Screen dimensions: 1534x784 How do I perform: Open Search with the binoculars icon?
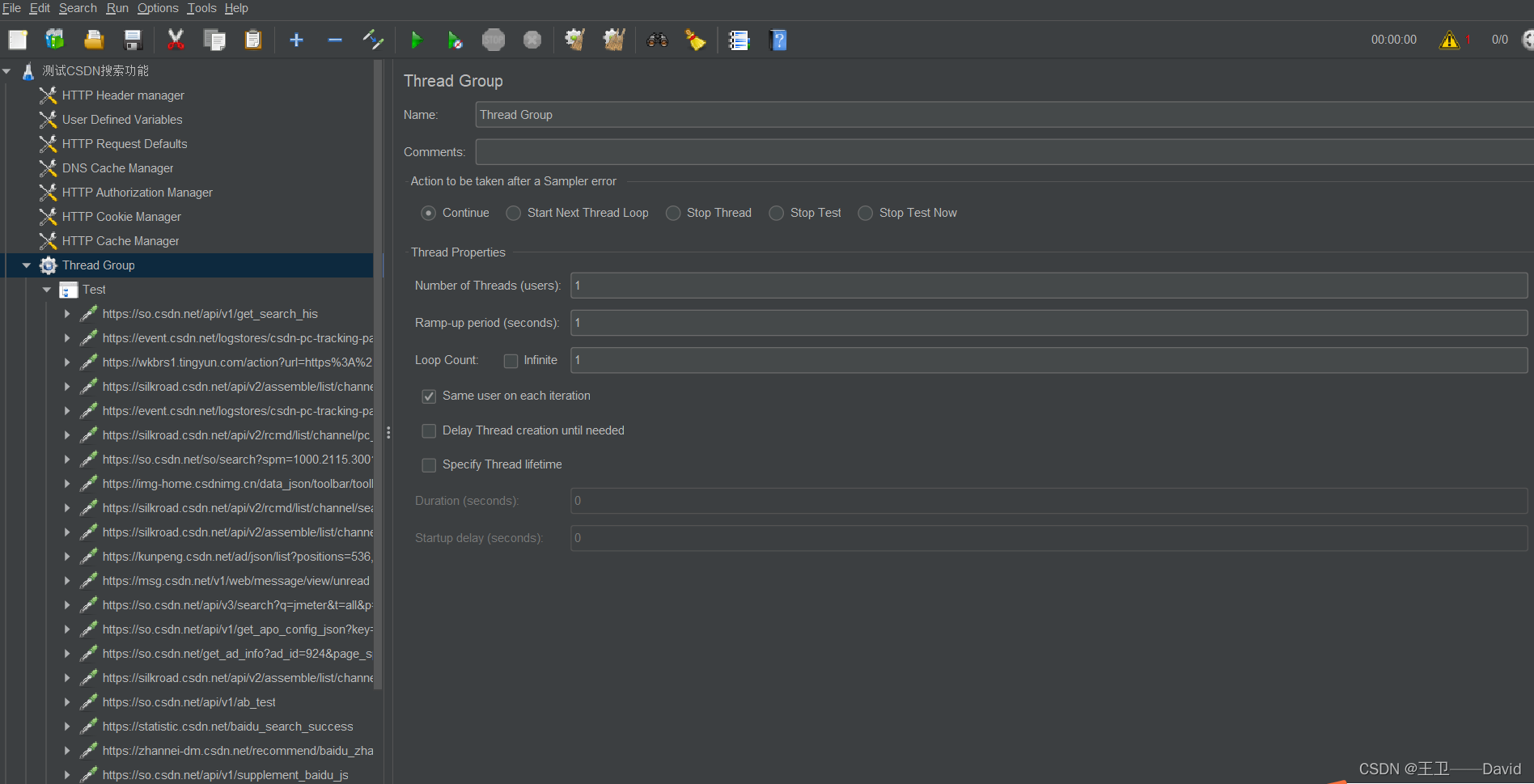(657, 40)
